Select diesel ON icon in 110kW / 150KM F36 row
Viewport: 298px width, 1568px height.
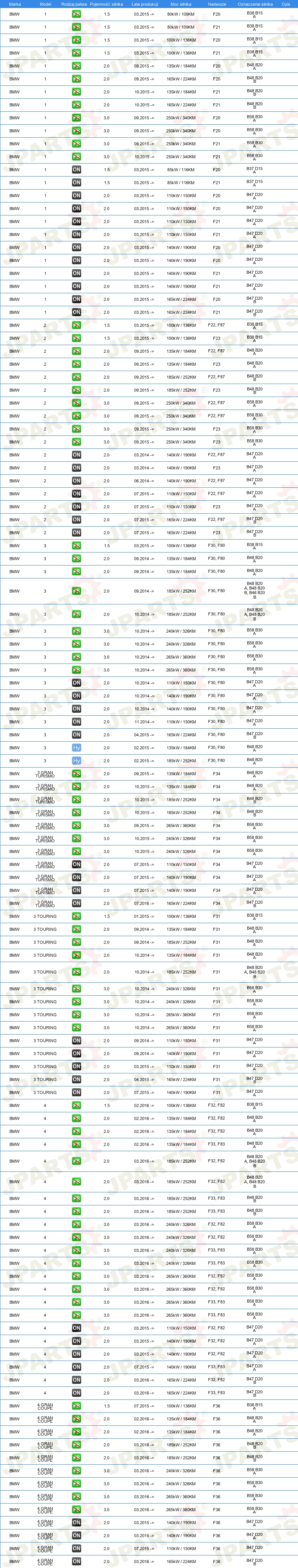tap(76, 1549)
